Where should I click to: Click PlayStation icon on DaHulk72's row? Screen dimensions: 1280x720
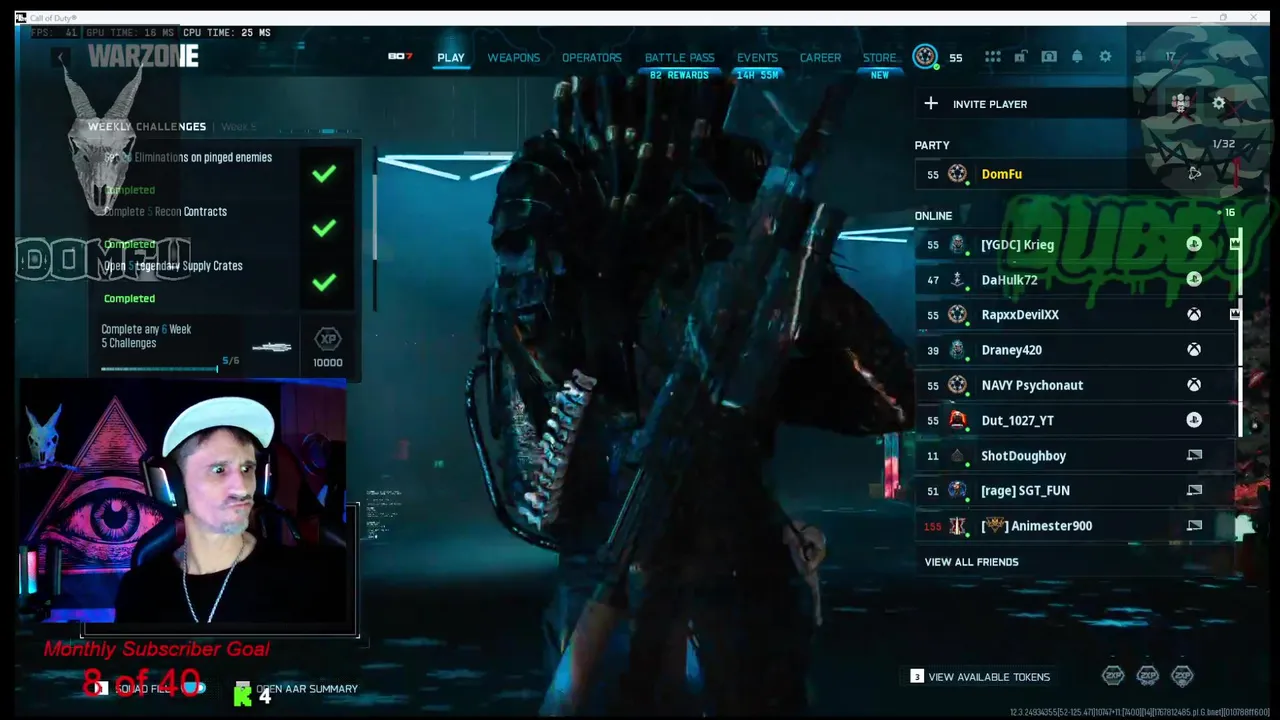[1194, 280]
